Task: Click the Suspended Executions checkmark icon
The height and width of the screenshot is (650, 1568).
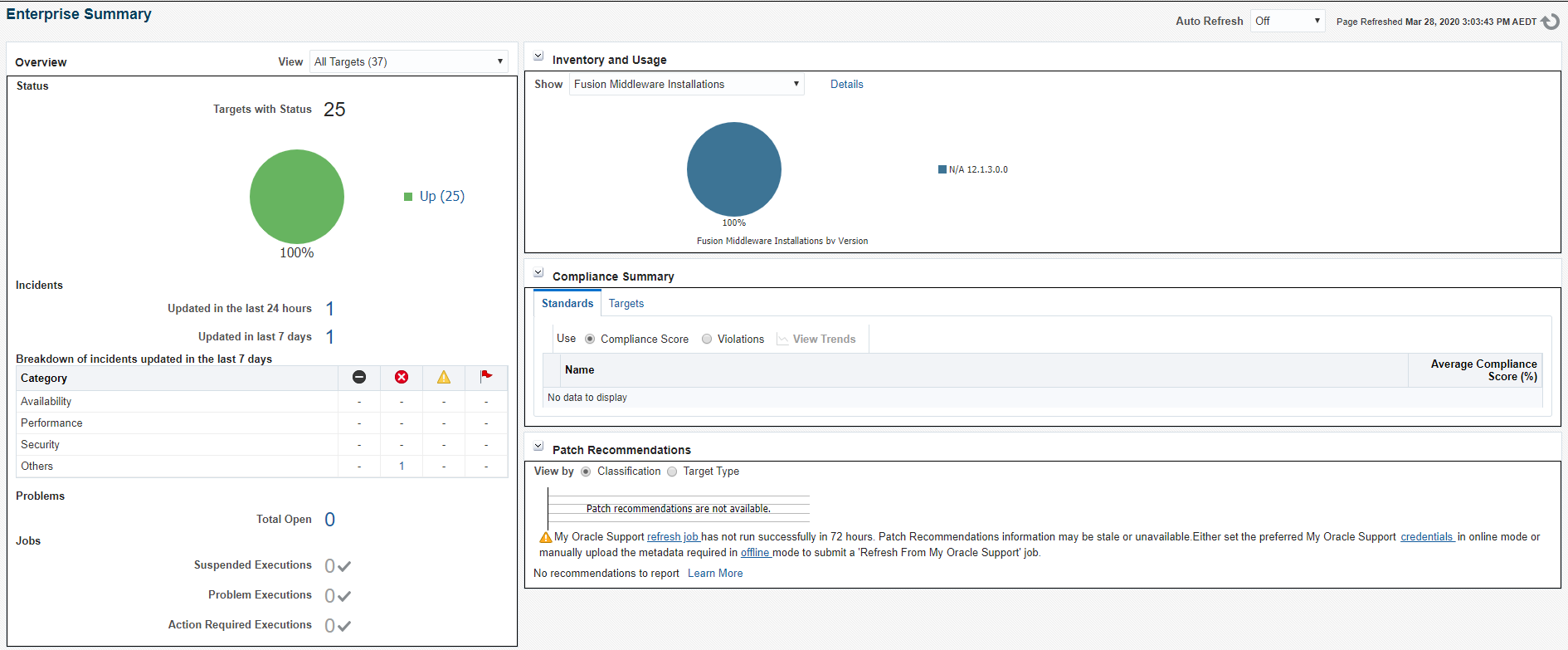Action: (344, 566)
